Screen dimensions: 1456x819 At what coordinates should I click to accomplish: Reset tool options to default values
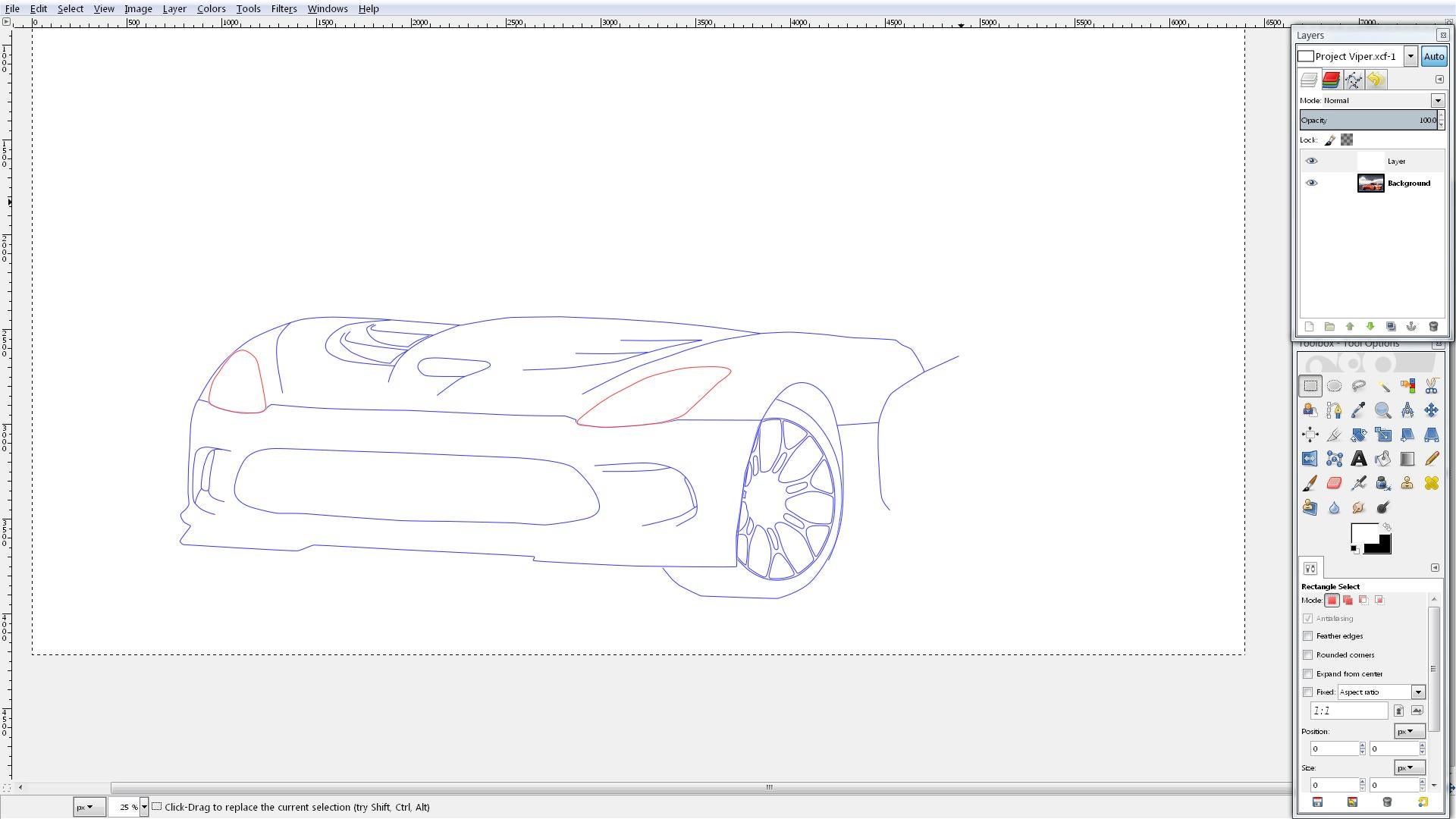[x=1423, y=802]
